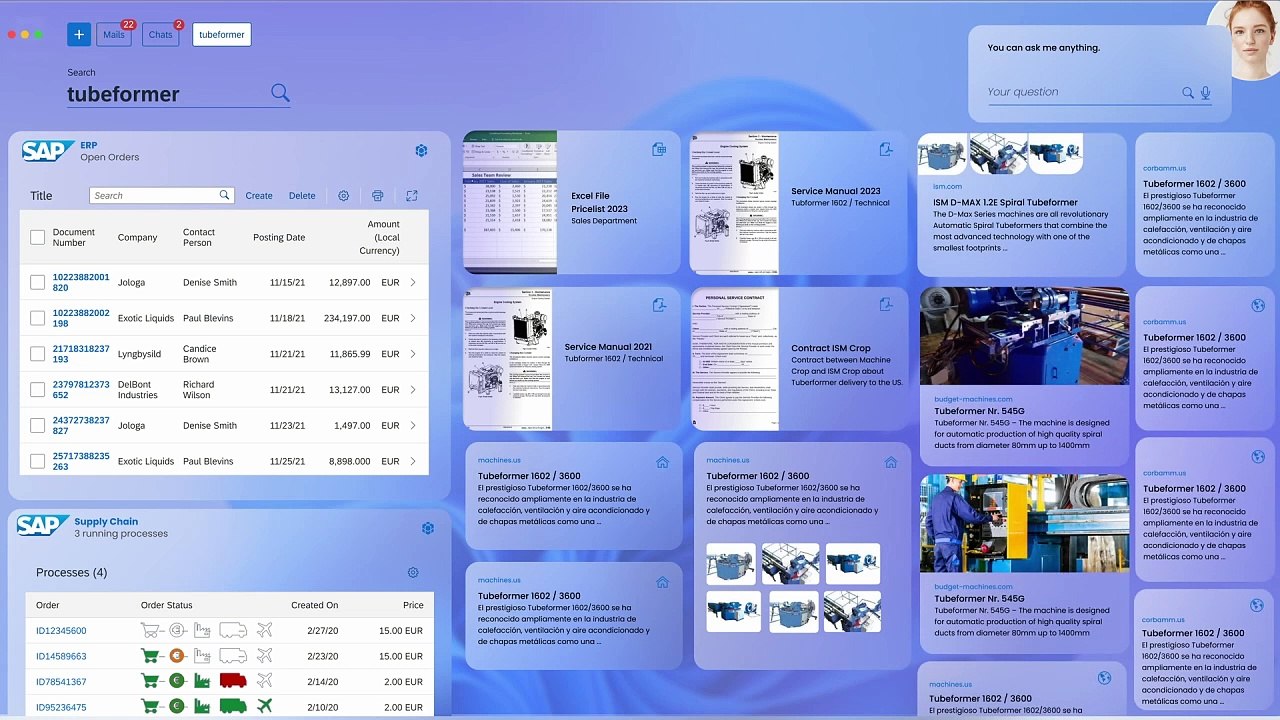Click Delete in Open Orders toolbar

[x=302, y=196]
